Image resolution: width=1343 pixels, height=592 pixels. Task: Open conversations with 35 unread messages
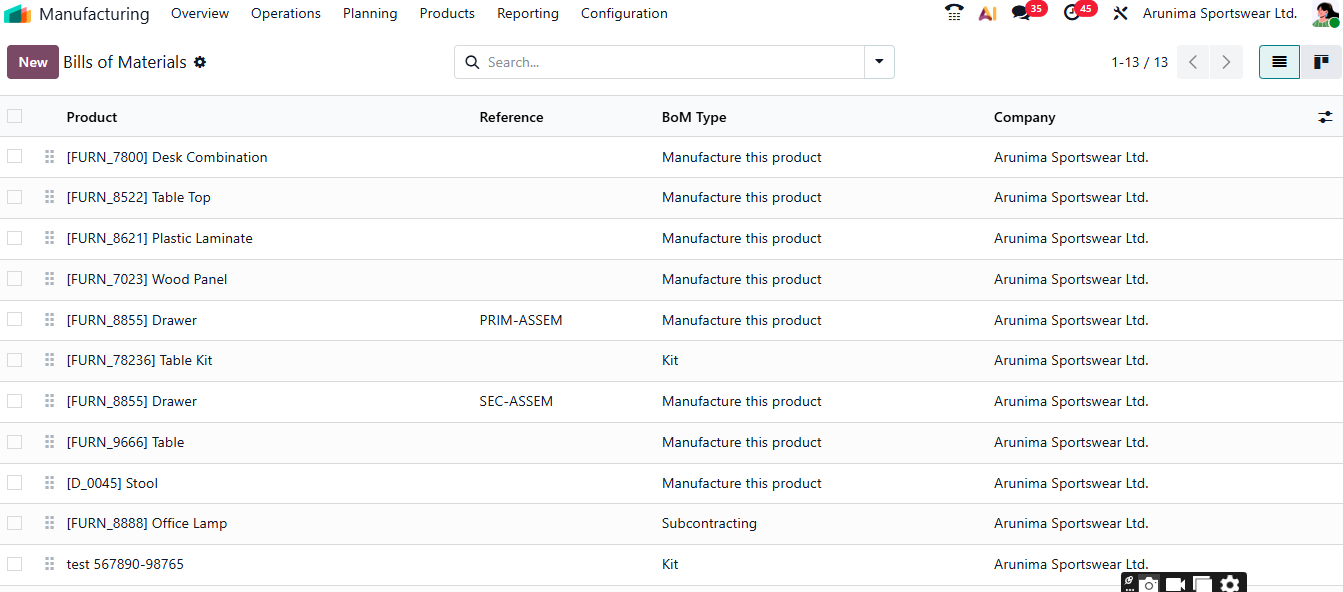(1020, 13)
